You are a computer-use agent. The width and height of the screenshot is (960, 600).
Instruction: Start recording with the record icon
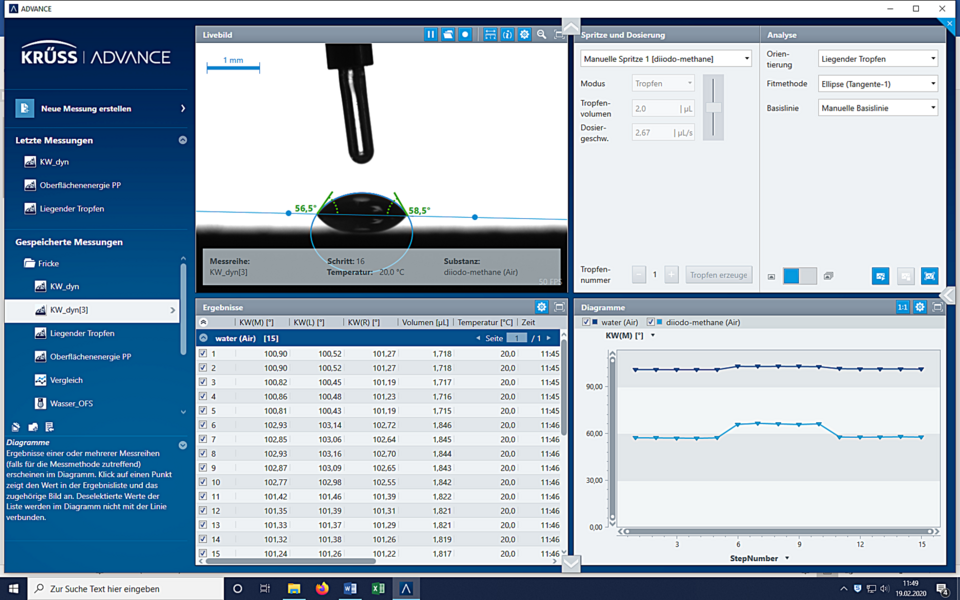click(465, 35)
